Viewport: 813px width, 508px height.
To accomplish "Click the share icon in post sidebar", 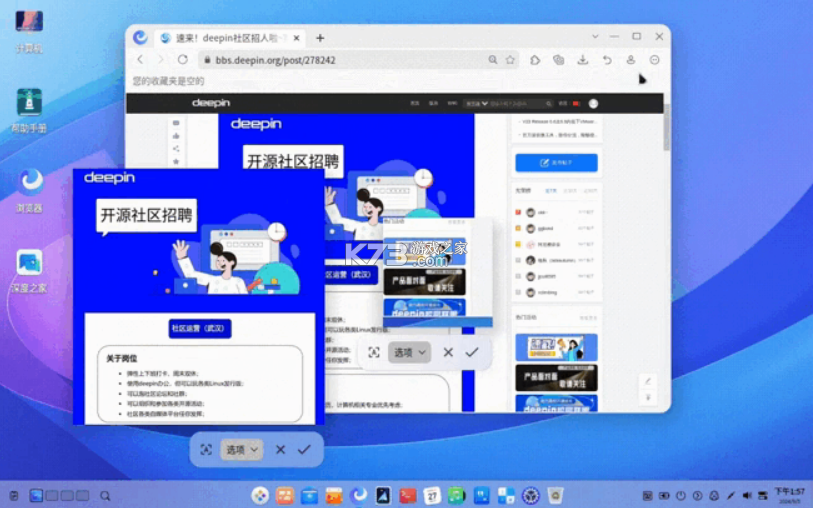I will [x=176, y=149].
